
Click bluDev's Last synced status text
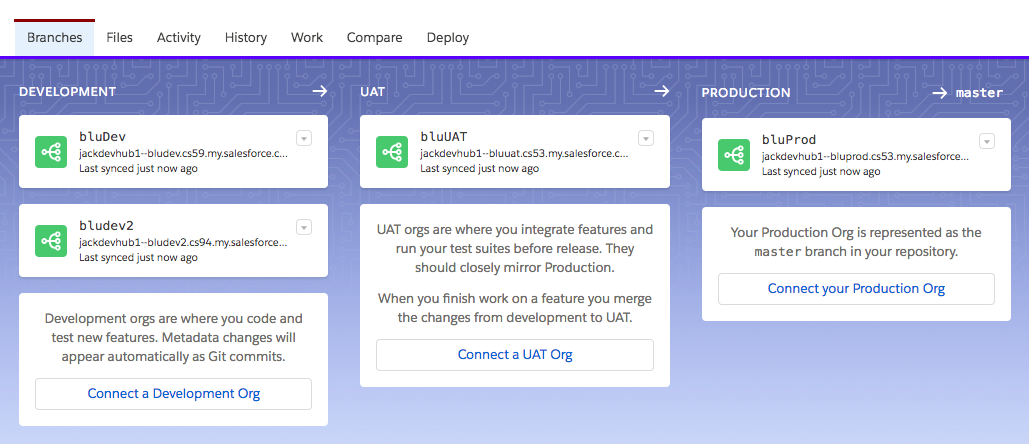click(x=138, y=169)
